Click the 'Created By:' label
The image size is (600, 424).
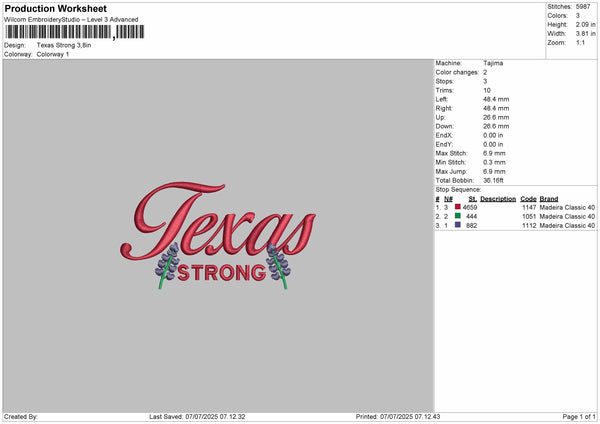click(21, 417)
